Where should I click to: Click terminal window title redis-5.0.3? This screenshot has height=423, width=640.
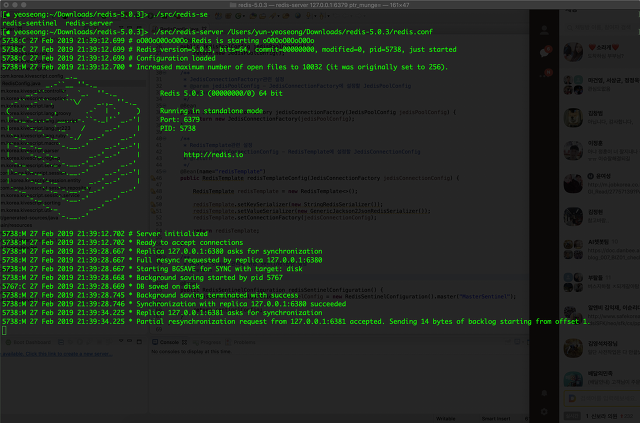click(x=320, y=5)
